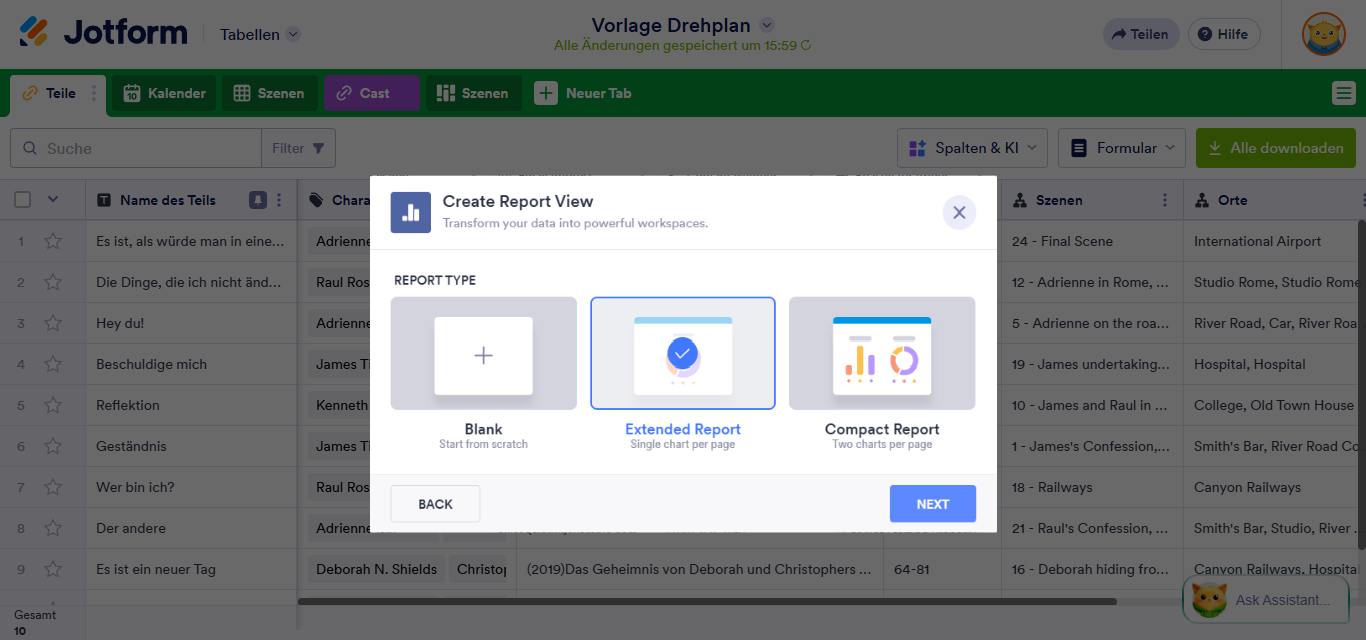This screenshot has height=640, width=1366.
Task: Choose the Compact Report option
Action: click(881, 354)
